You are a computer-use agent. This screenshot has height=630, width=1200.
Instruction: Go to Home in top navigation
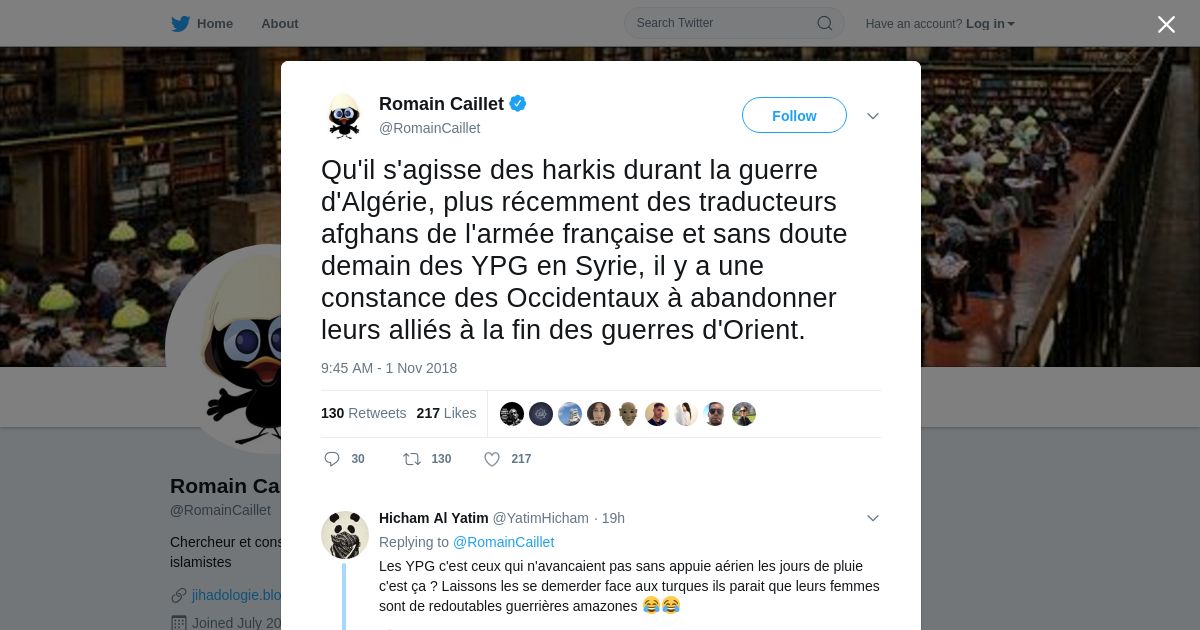215,23
